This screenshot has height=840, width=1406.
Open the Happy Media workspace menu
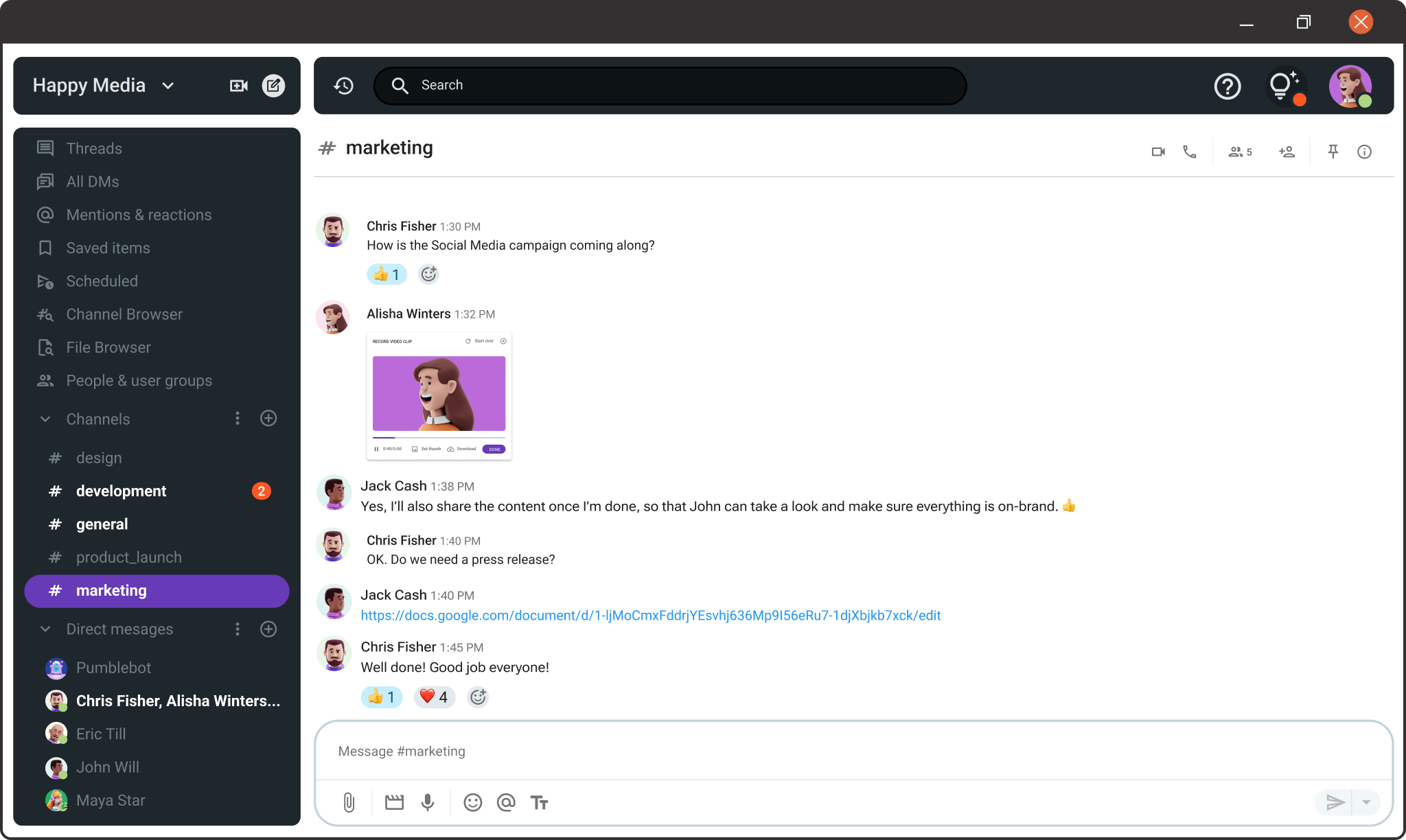click(x=104, y=85)
